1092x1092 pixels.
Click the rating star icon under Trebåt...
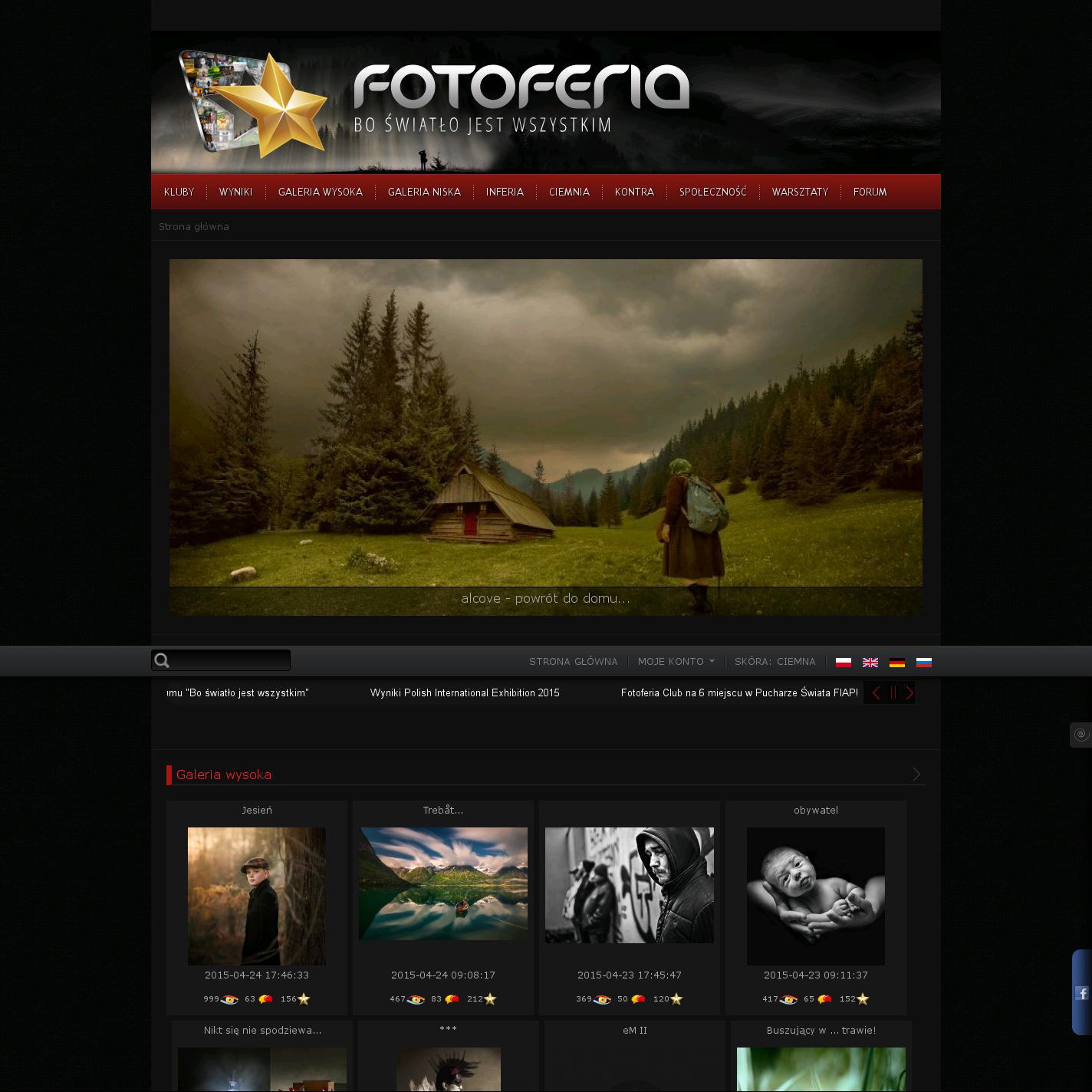coord(490,998)
